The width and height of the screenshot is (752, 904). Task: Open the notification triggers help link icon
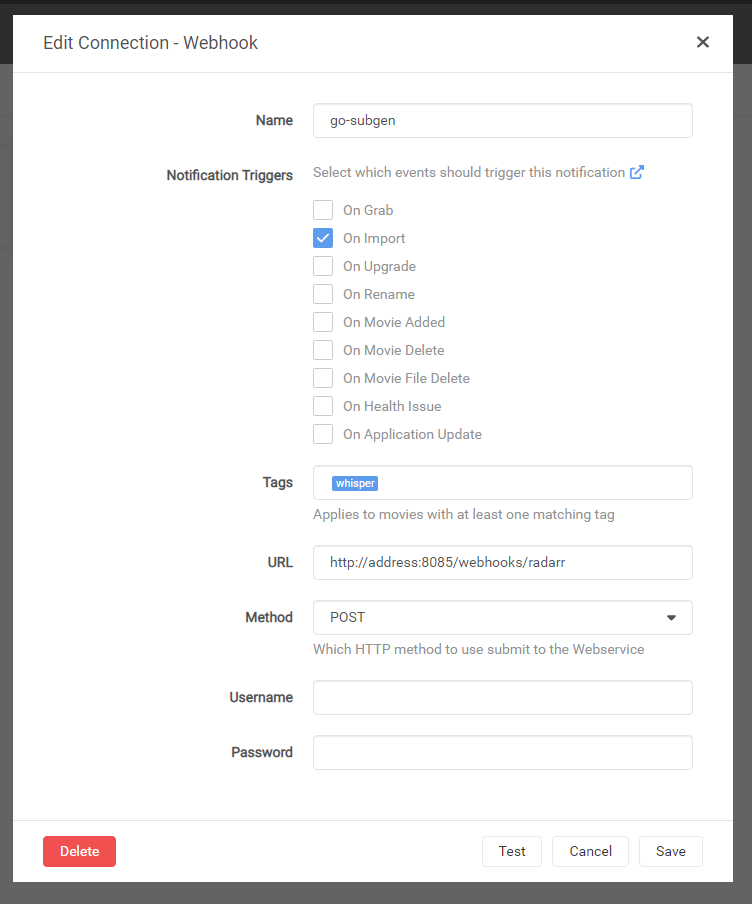click(x=637, y=172)
